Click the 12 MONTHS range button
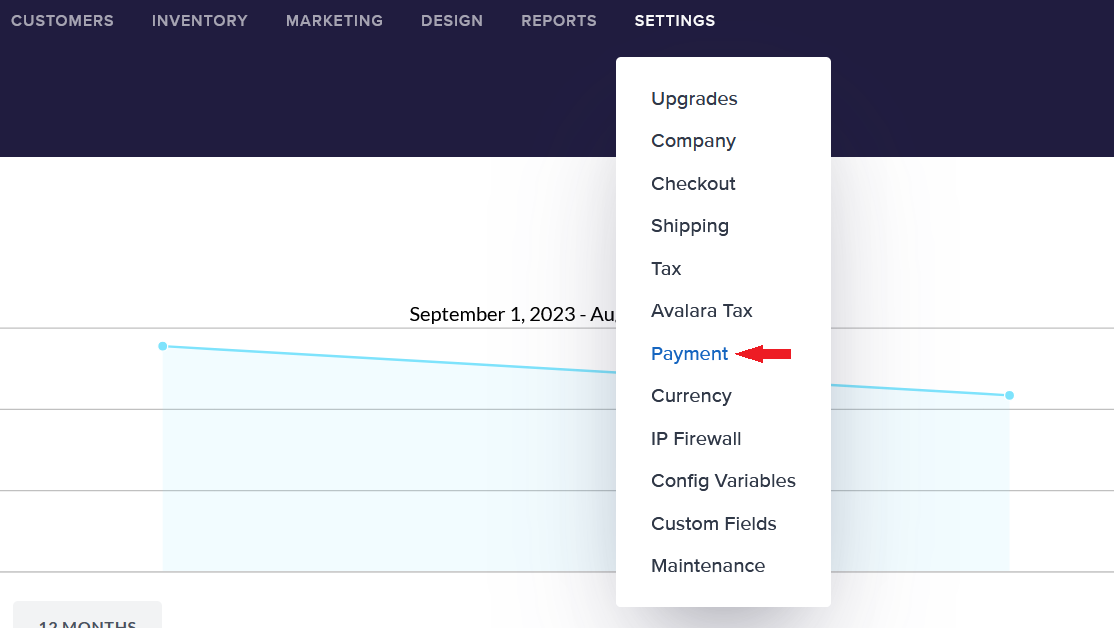 tap(87, 618)
